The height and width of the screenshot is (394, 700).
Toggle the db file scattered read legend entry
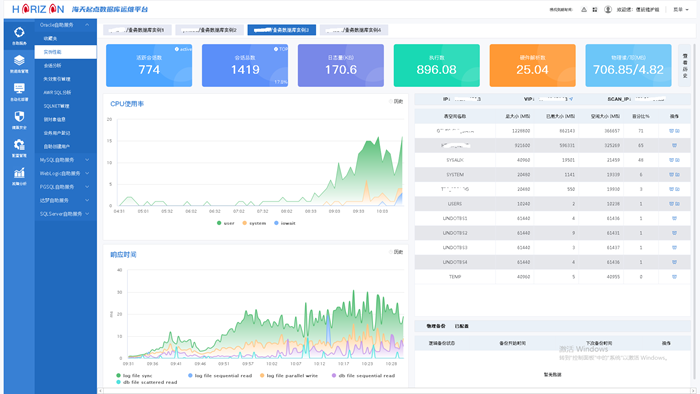147,382
